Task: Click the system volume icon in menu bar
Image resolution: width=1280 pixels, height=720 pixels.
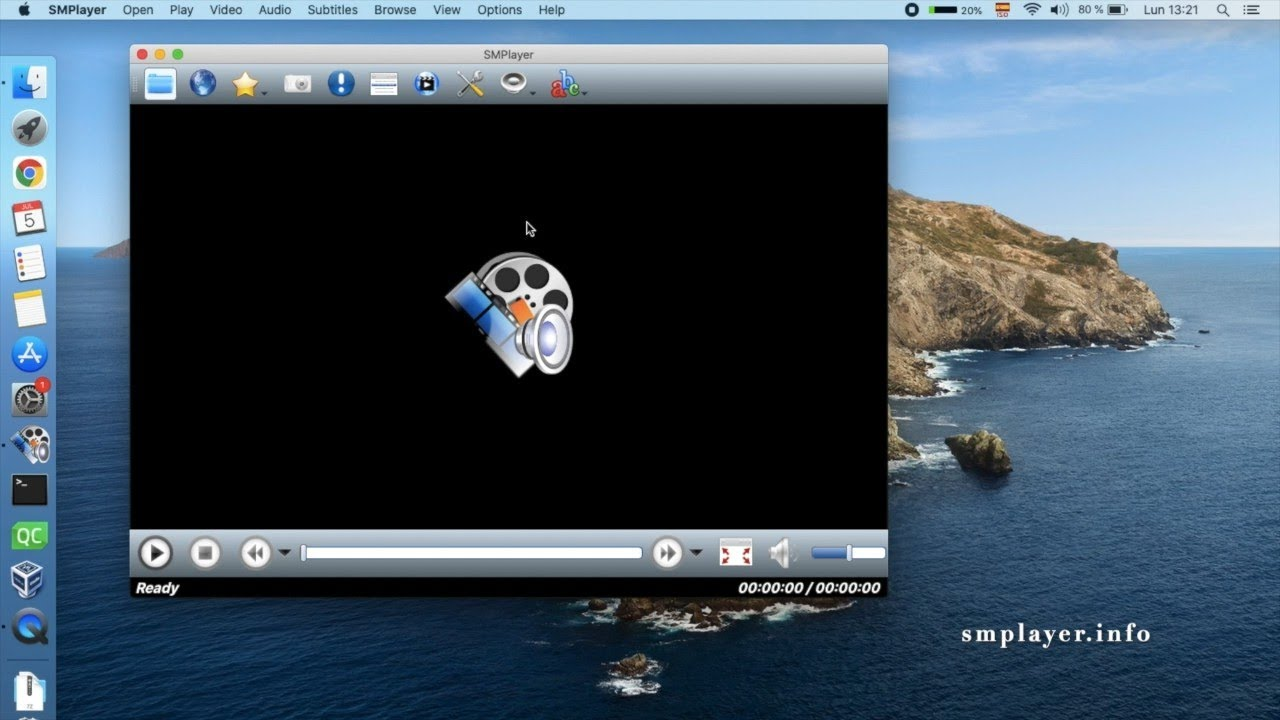Action: pyautogui.click(x=1060, y=10)
